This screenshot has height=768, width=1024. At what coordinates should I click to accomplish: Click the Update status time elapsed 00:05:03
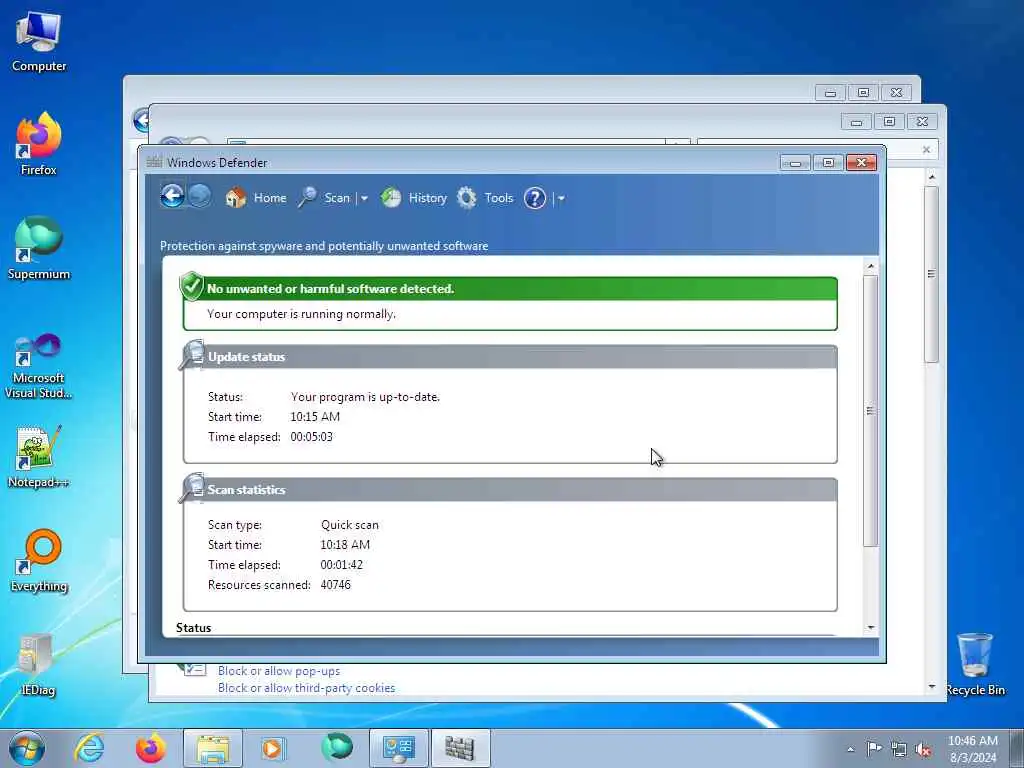pyautogui.click(x=312, y=436)
